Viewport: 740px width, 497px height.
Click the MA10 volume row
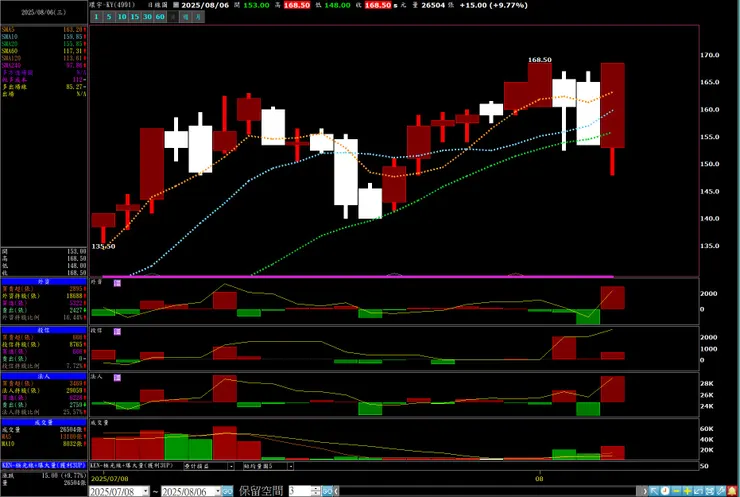coord(44,444)
